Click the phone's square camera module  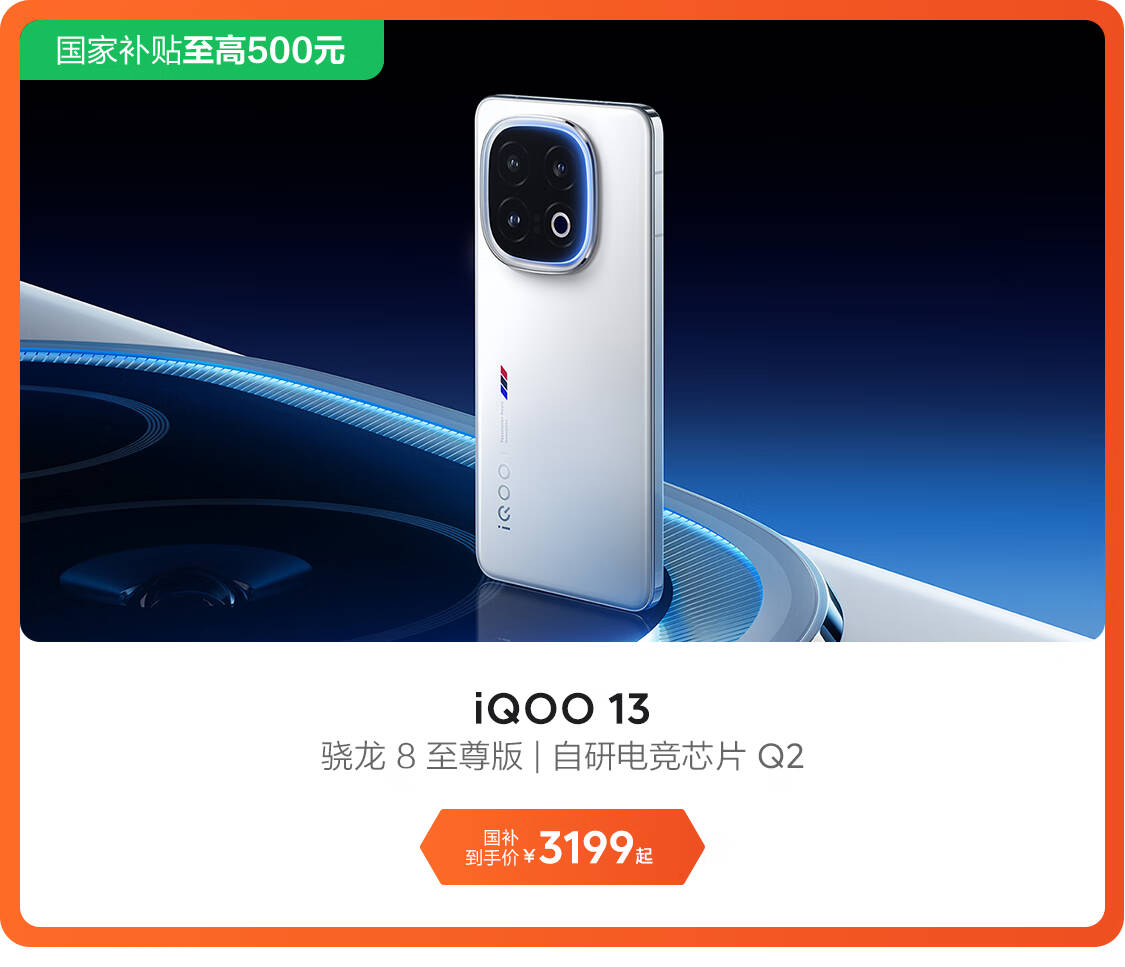click(x=540, y=195)
